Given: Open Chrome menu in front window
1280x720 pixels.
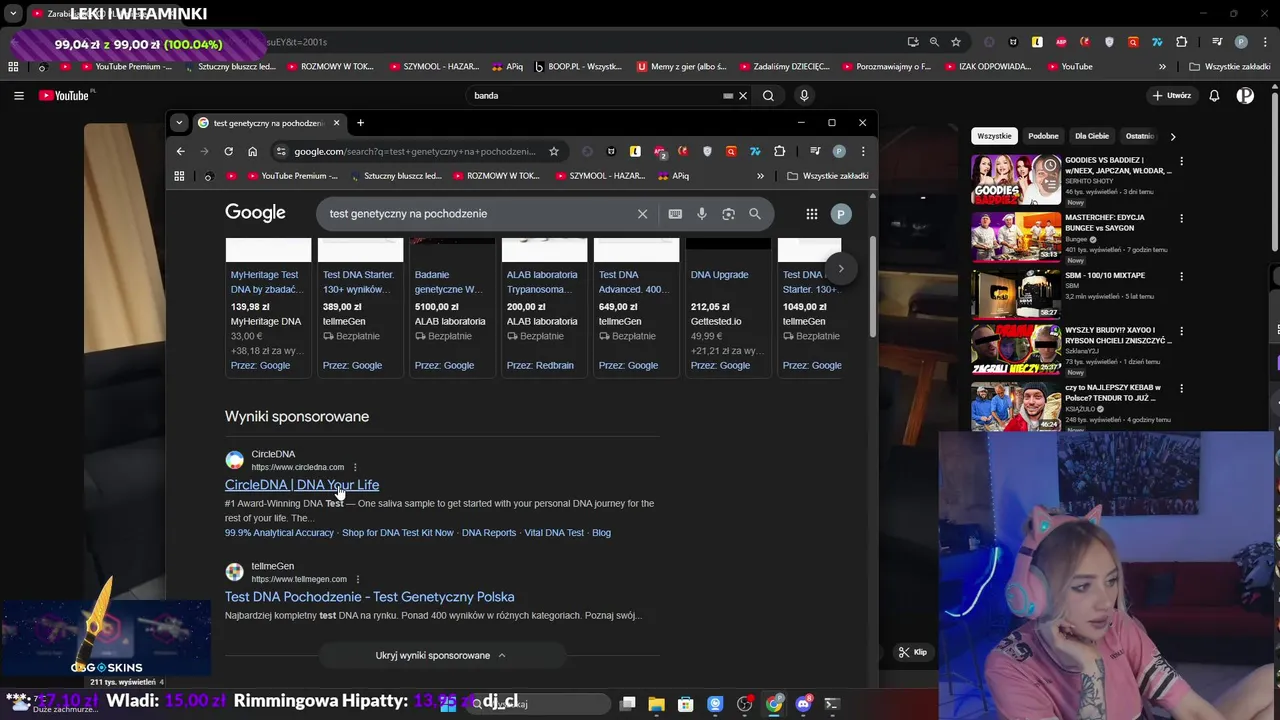Looking at the screenshot, I should click(x=863, y=151).
